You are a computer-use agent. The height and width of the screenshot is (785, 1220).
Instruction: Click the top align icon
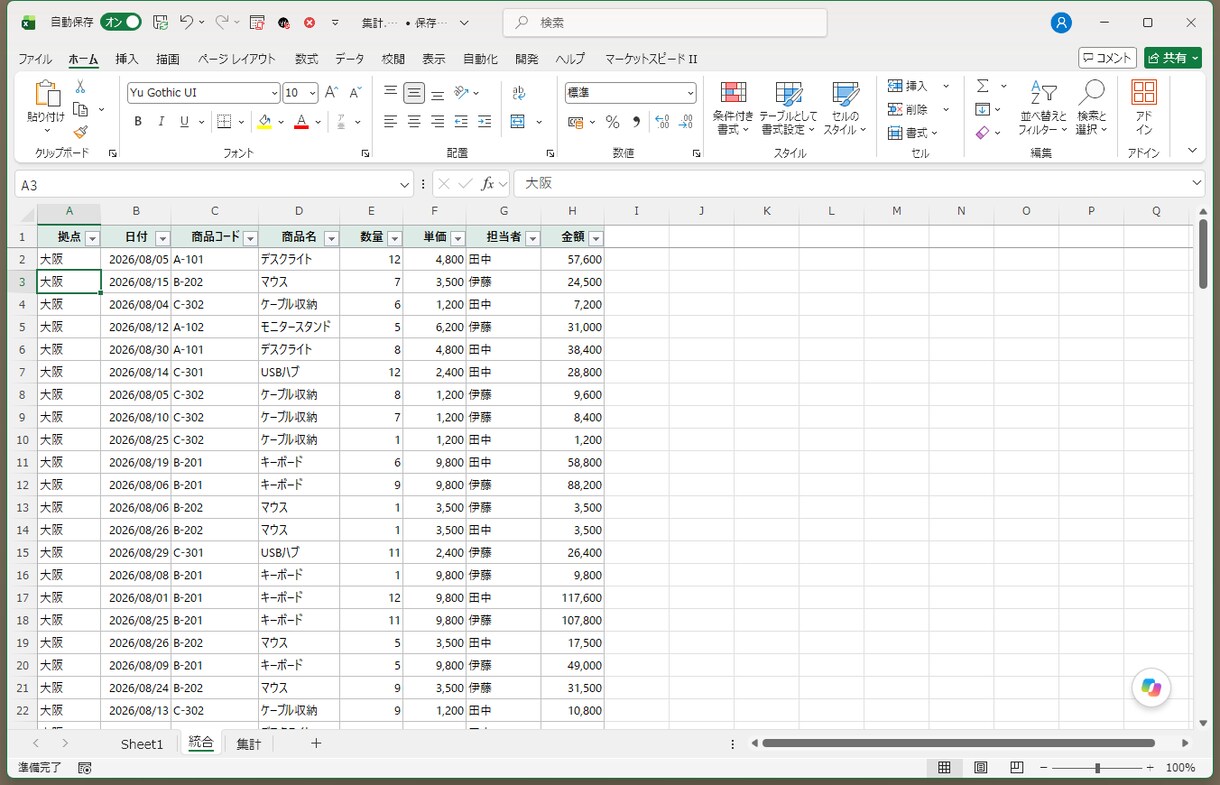pyautogui.click(x=391, y=93)
